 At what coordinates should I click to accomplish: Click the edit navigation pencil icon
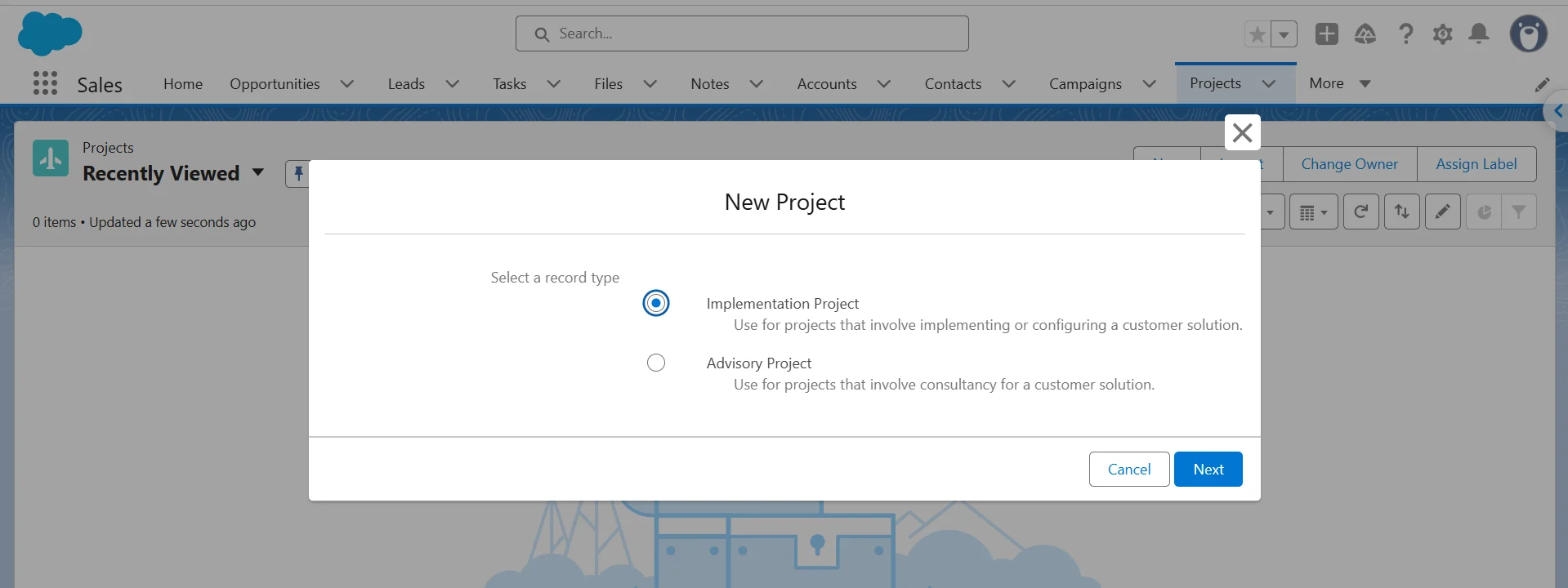tap(1542, 84)
